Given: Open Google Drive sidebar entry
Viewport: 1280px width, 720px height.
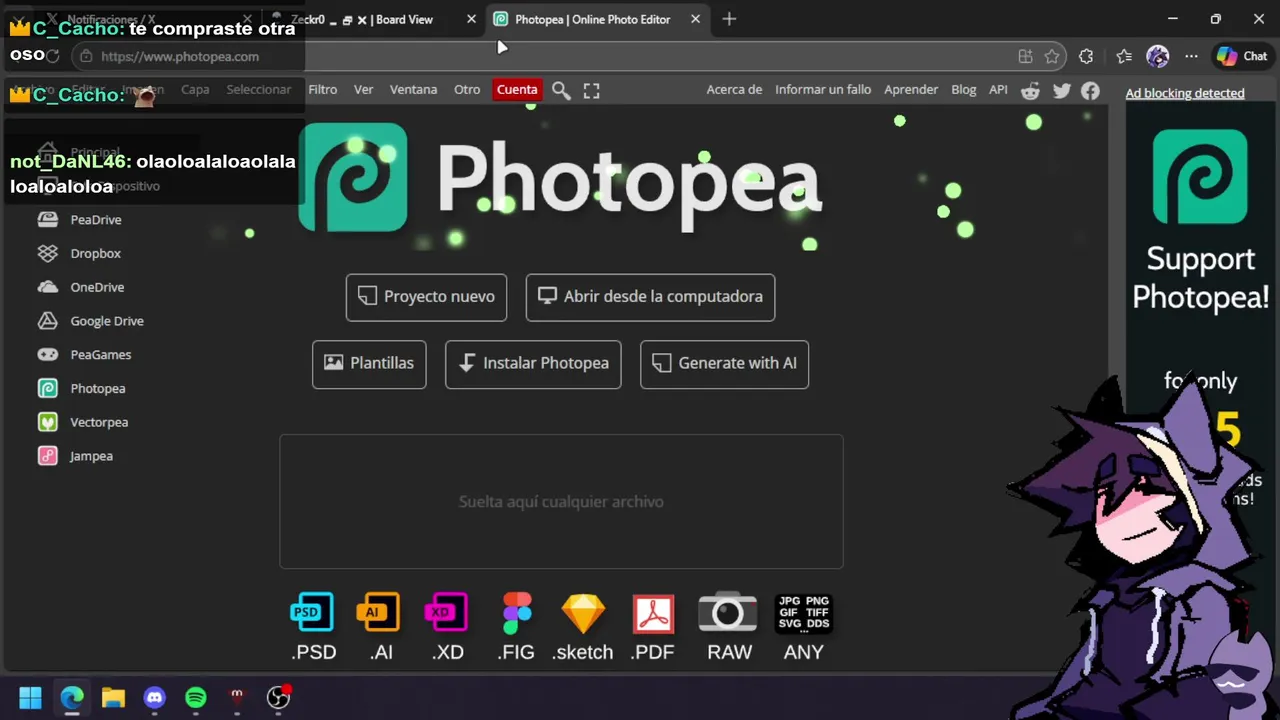Looking at the screenshot, I should click(x=107, y=321).
